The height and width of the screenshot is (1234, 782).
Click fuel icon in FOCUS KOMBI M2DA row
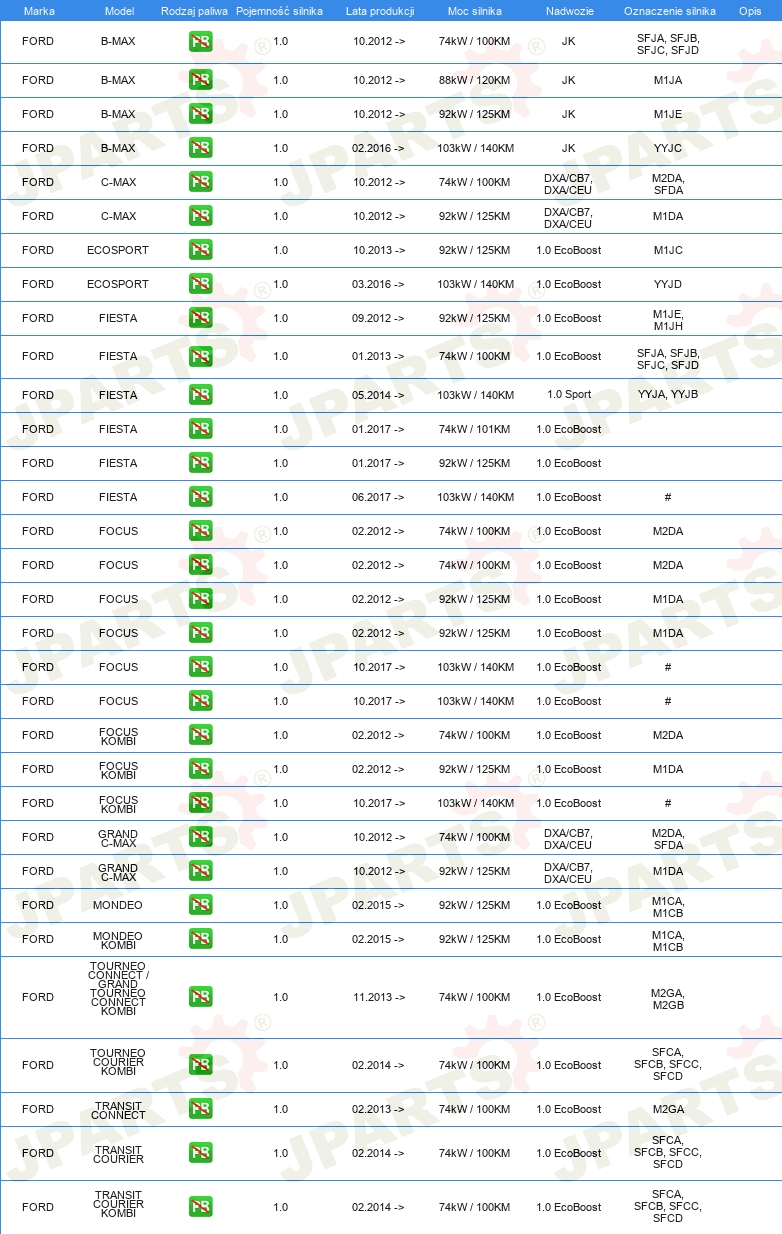(200, 735)
